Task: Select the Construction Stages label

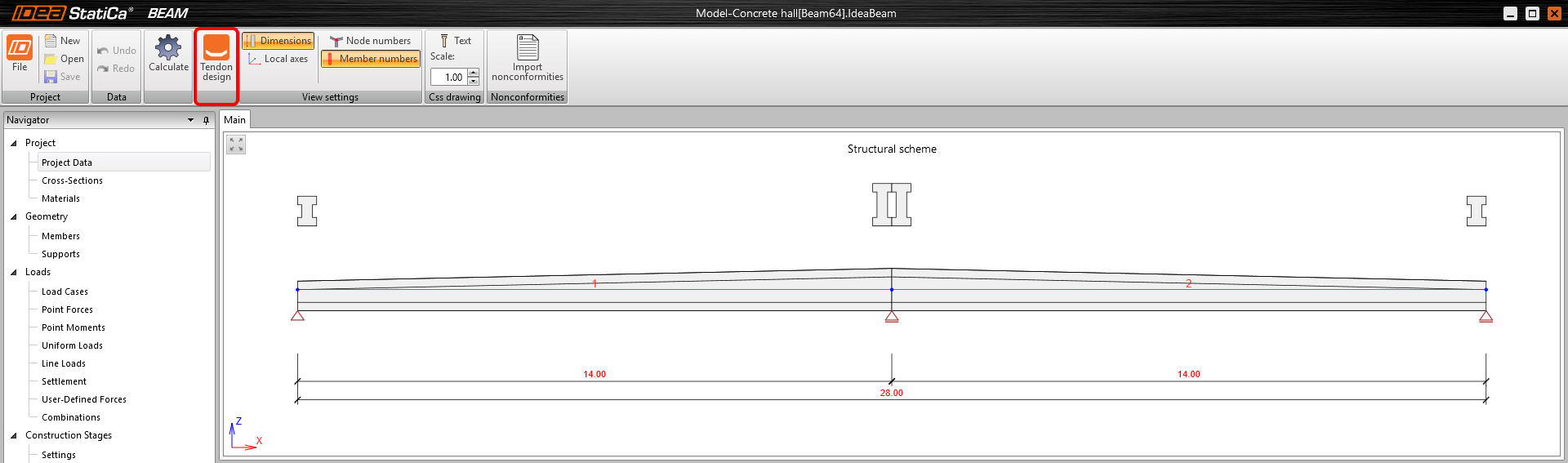Action: coord(69,435)
